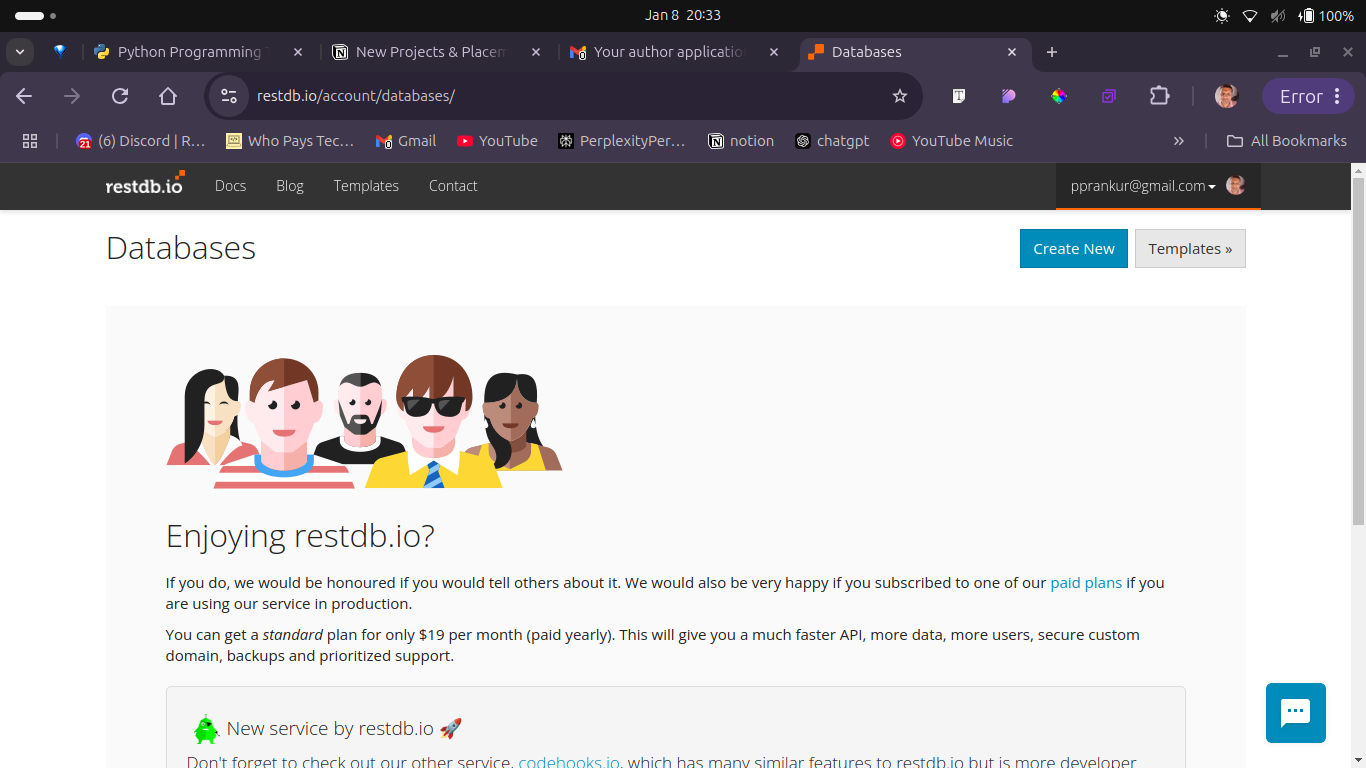Click the green mascot icon by New service
Viewport: 1366px width, 768px height.
pos(206,729)
